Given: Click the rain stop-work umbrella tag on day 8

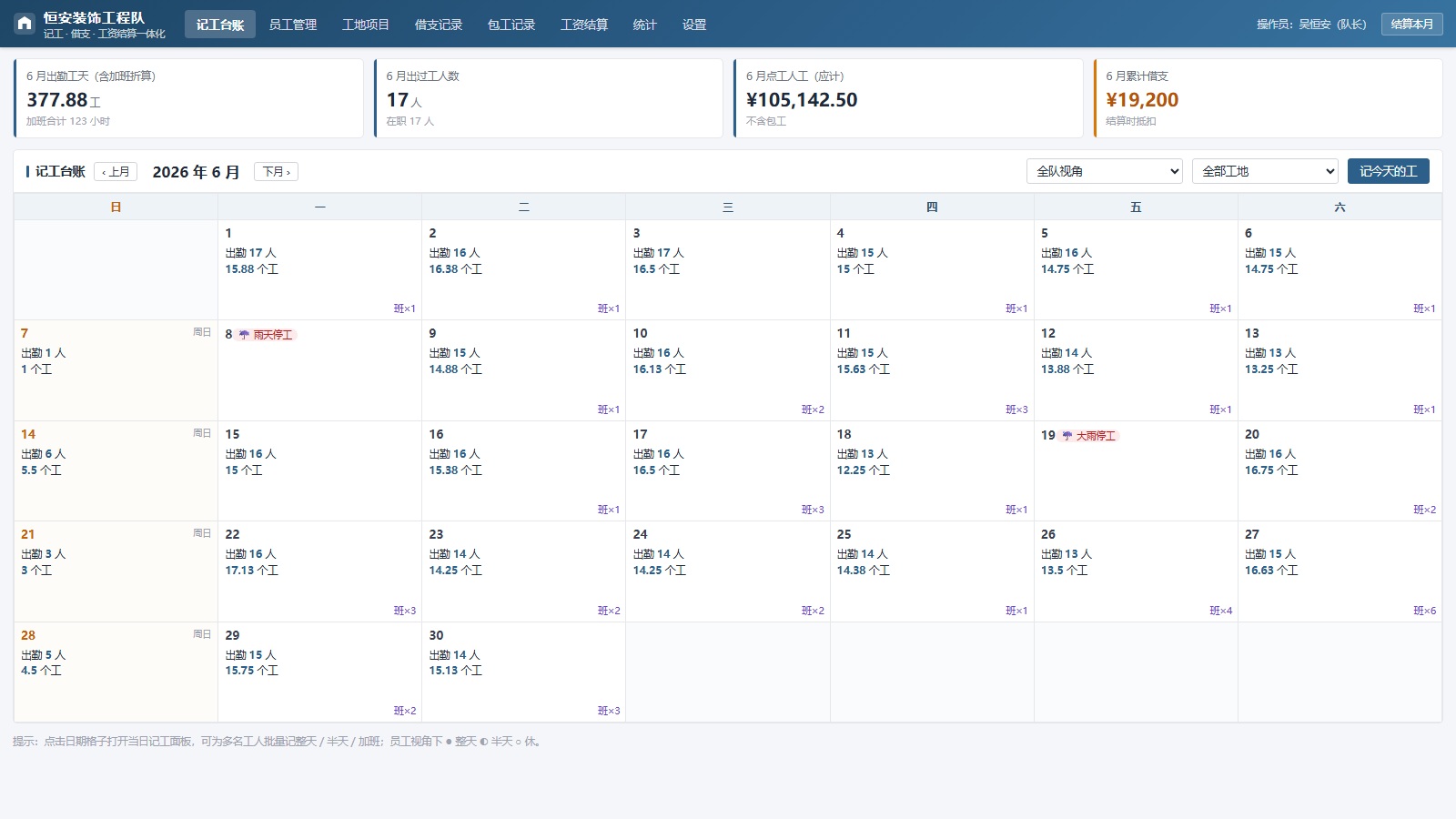Looking at the screenshot, I should pyautogui.click(x=266, y=335).
